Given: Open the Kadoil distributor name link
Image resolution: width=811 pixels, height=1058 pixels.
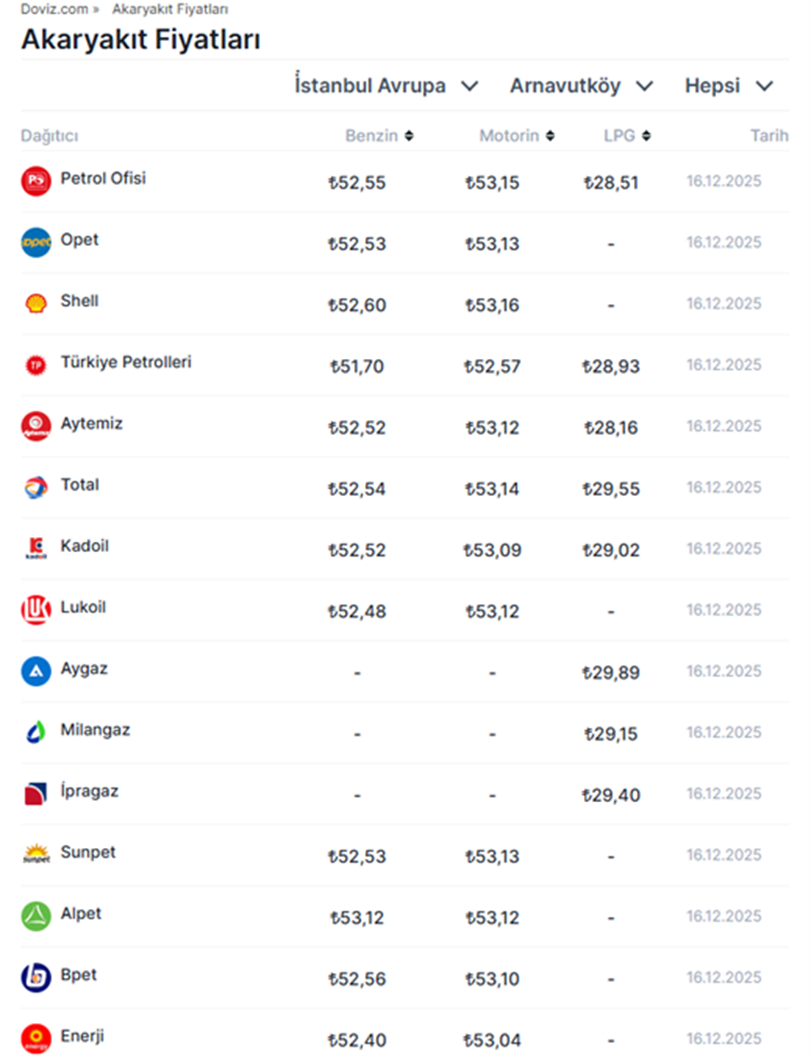Looking at the screenshot, I should (85, 546).
